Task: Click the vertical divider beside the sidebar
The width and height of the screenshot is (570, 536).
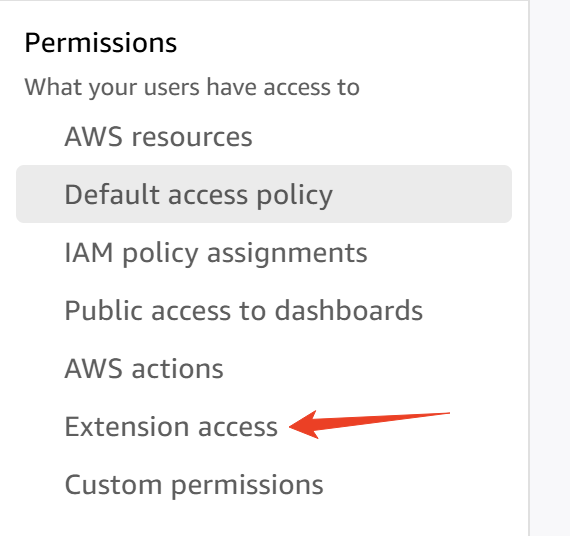Action: (529, 268)
